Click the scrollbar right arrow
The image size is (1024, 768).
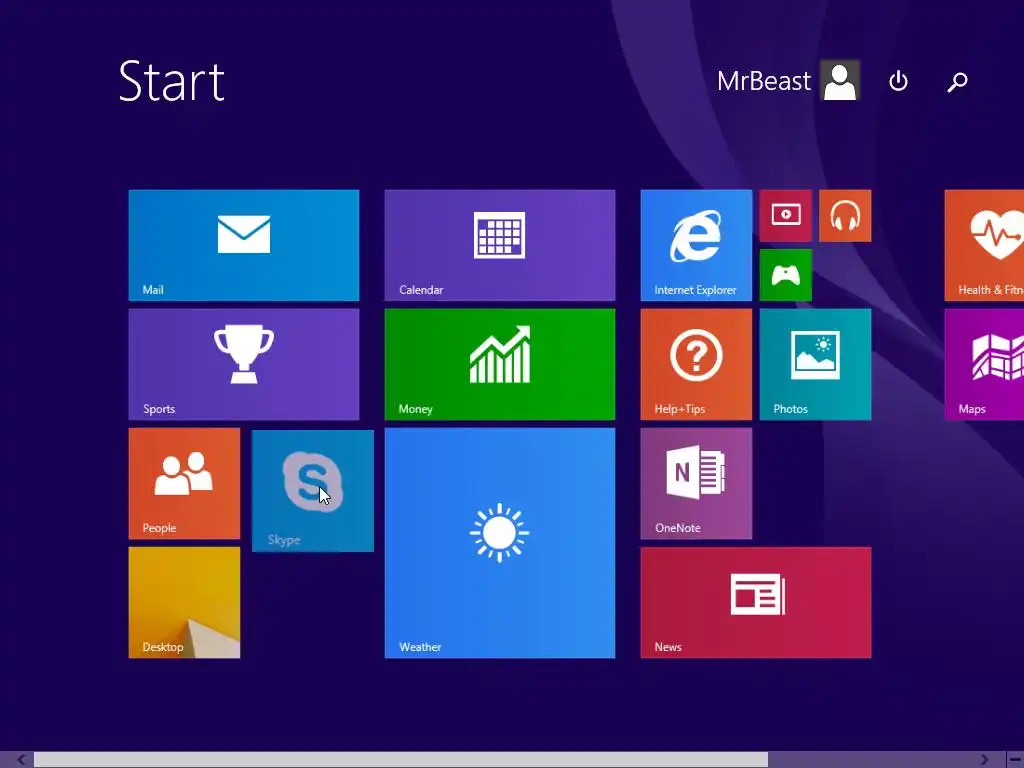(984, 760)
